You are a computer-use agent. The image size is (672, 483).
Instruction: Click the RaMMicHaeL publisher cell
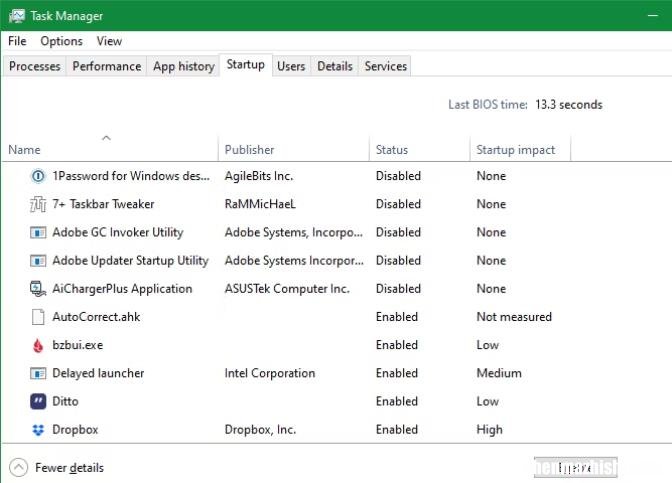point(260,204)
